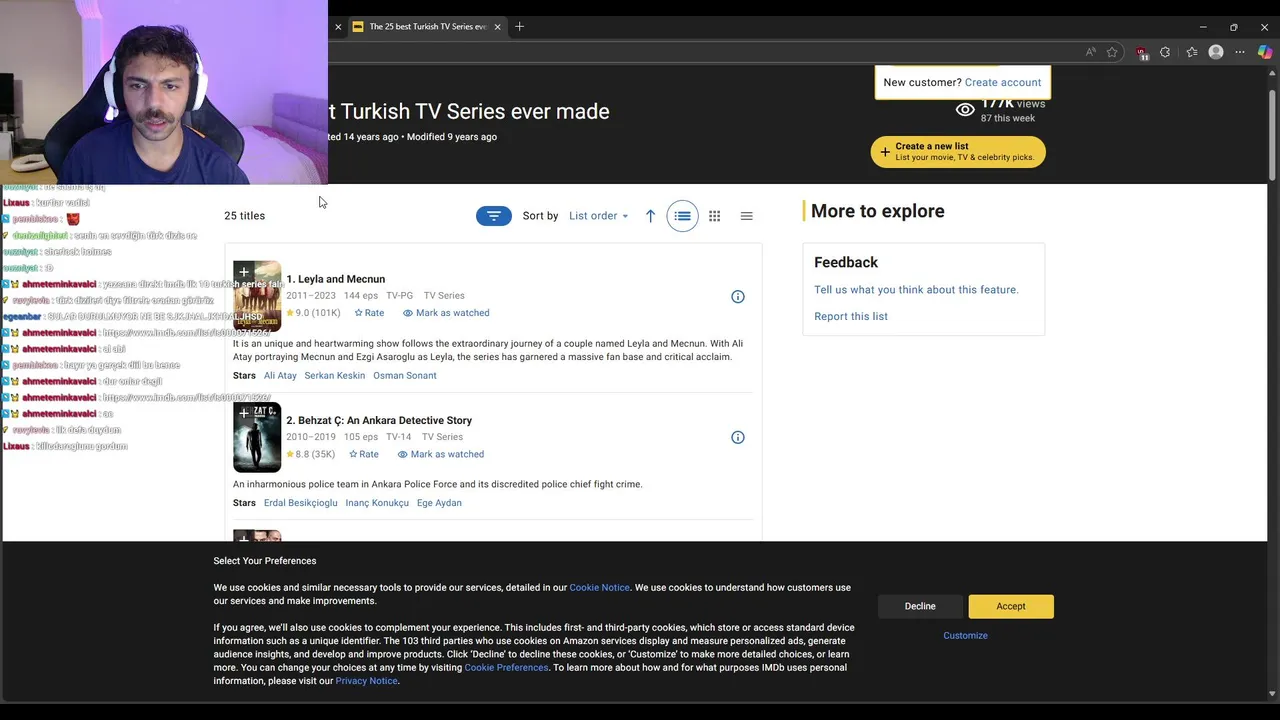Create a new list button

click(x=958, y=151)
